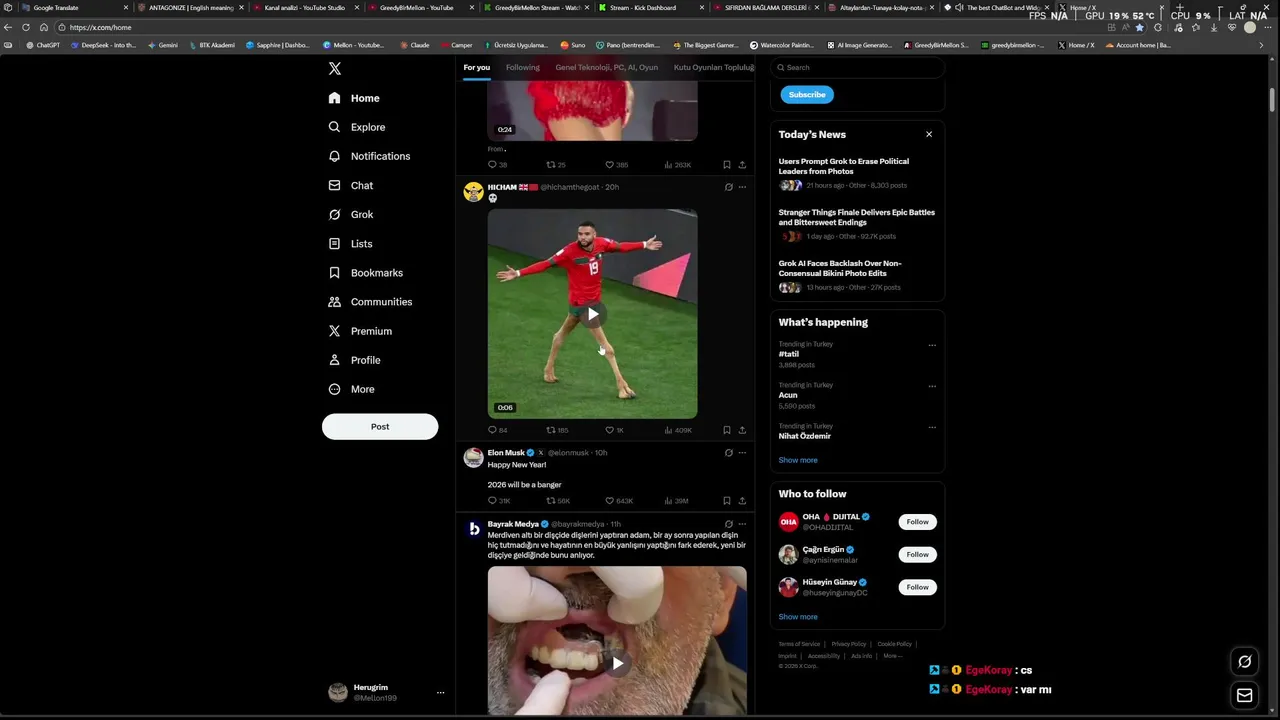The image size is (1280, 720).
Task: Open more options for Nihat Özdemir trend
Action: click(x=932, y=427)
